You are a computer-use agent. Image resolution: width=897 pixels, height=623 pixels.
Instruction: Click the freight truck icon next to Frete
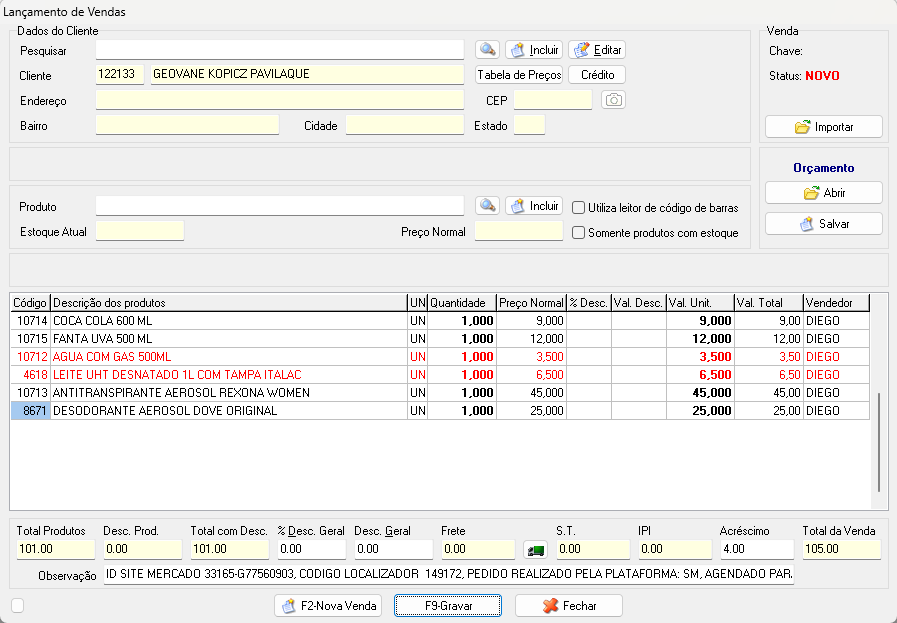[535, 550]
